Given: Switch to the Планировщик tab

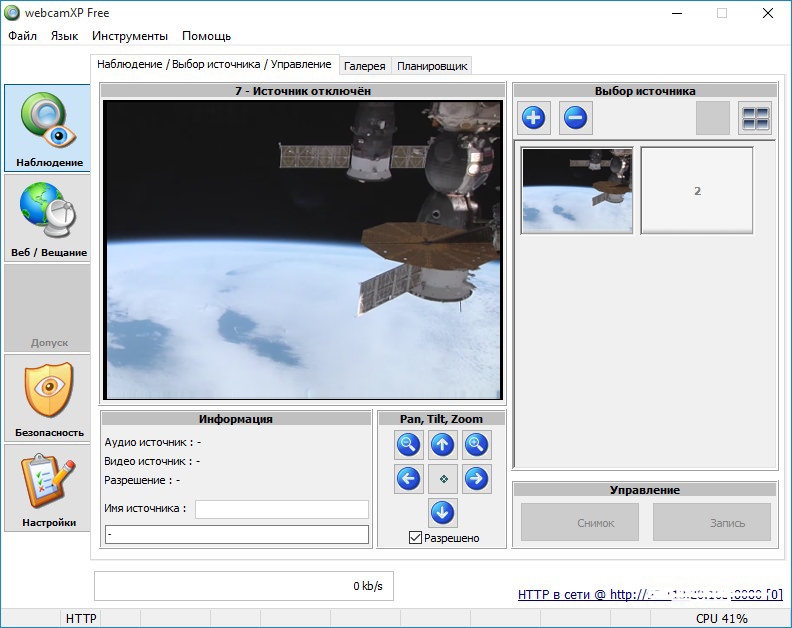Looking at the screenshot, I should click(432, 66).
